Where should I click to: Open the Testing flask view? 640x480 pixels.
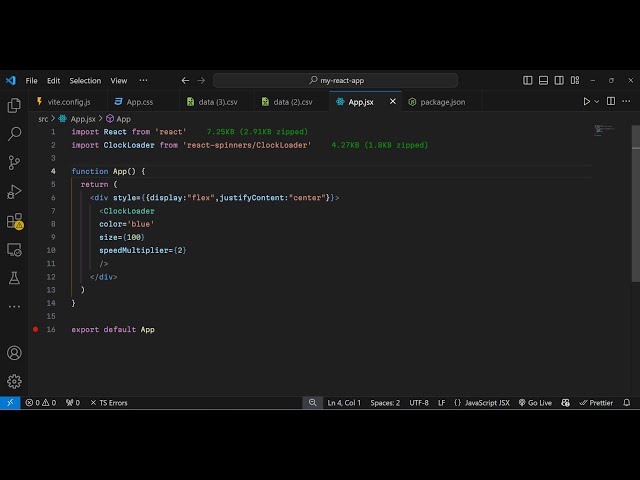tap(14, 278)
